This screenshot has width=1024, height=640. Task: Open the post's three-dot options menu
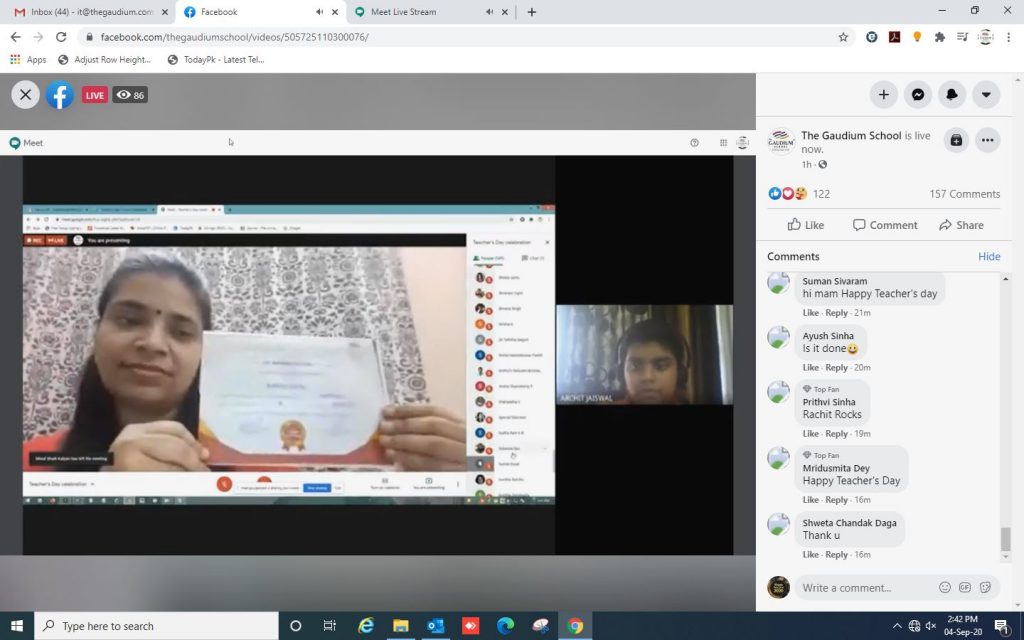[987, 140]
